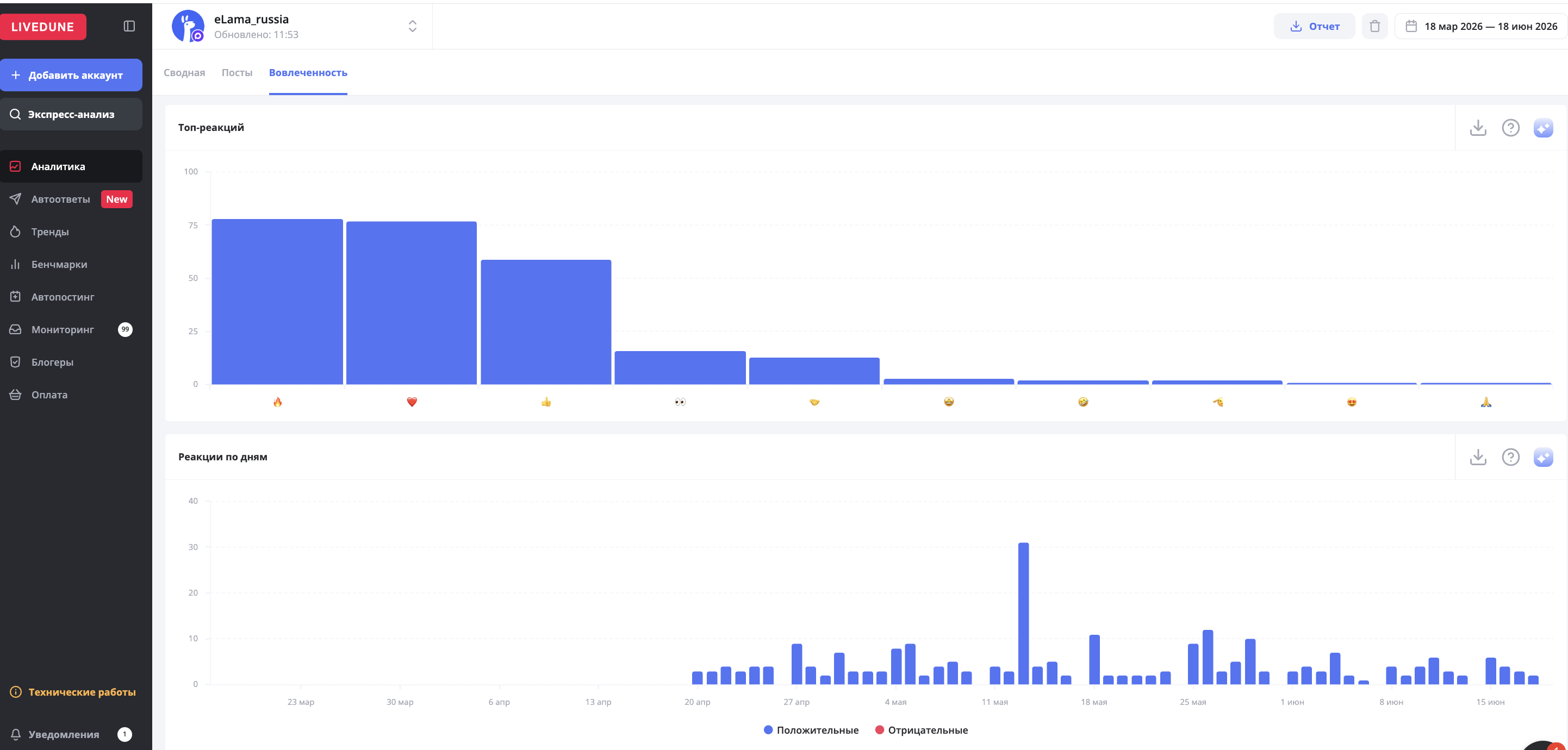This screenshot has width=1568, height=750.
Task: Open Аналитика section
Action: (x=71, y=166)
